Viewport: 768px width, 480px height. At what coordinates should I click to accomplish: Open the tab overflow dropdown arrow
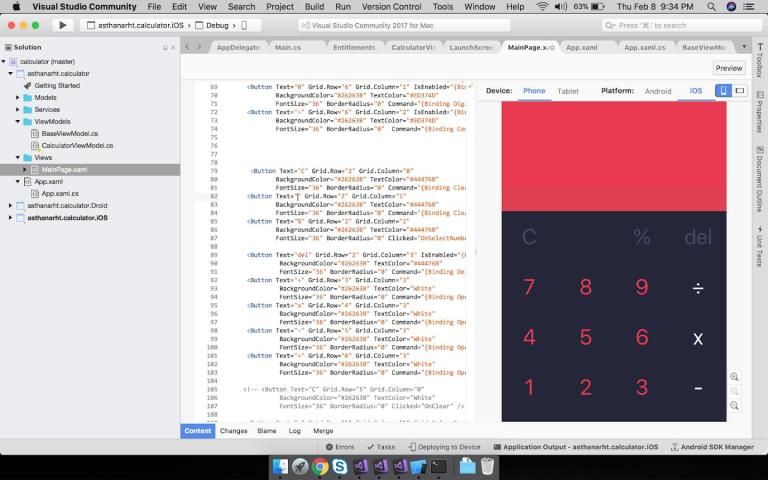pyautogui.click(x=745, y=47)
